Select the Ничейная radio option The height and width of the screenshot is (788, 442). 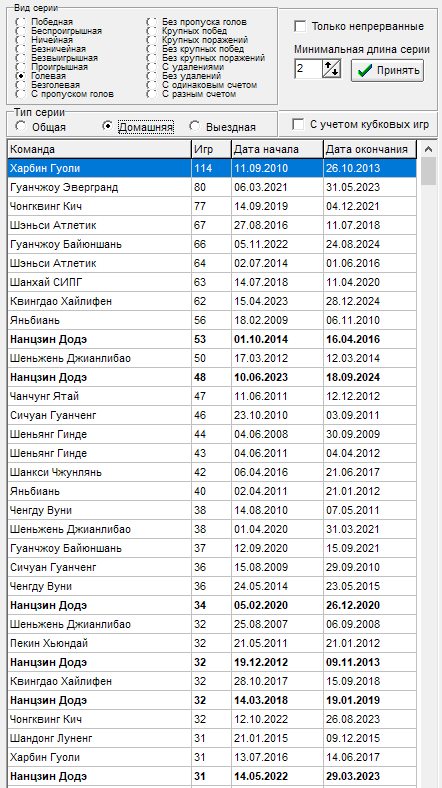point(21,40)
